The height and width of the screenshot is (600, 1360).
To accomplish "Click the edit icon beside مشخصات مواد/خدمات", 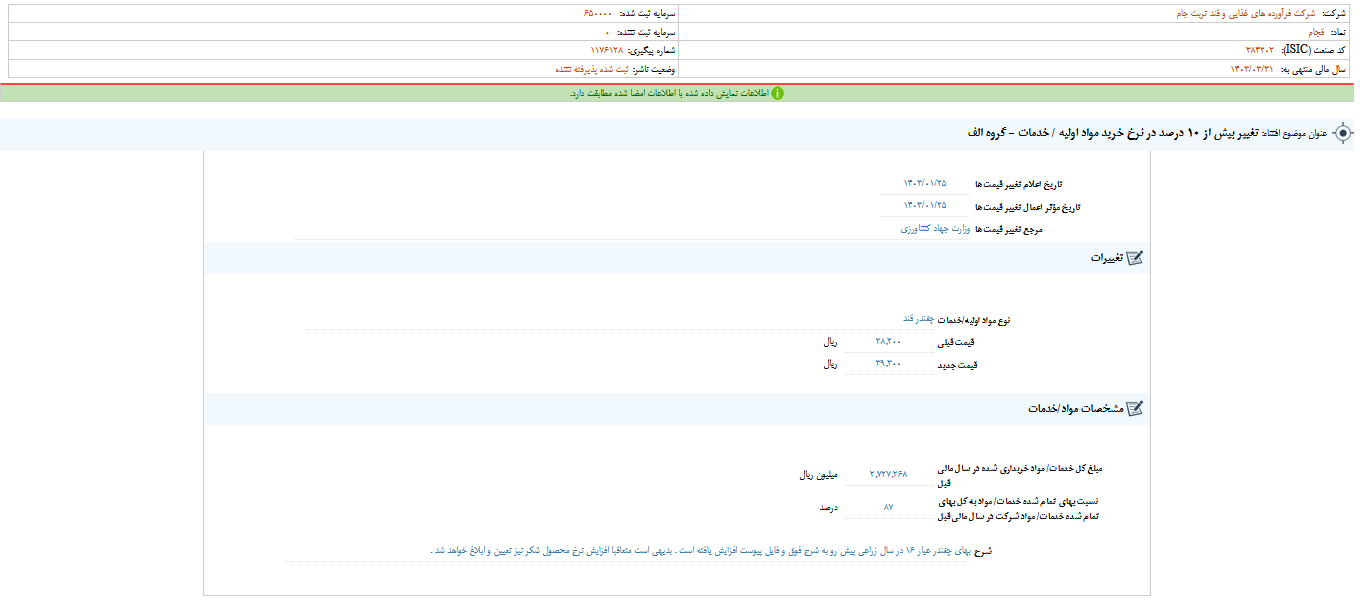I will pos(1135,406).
